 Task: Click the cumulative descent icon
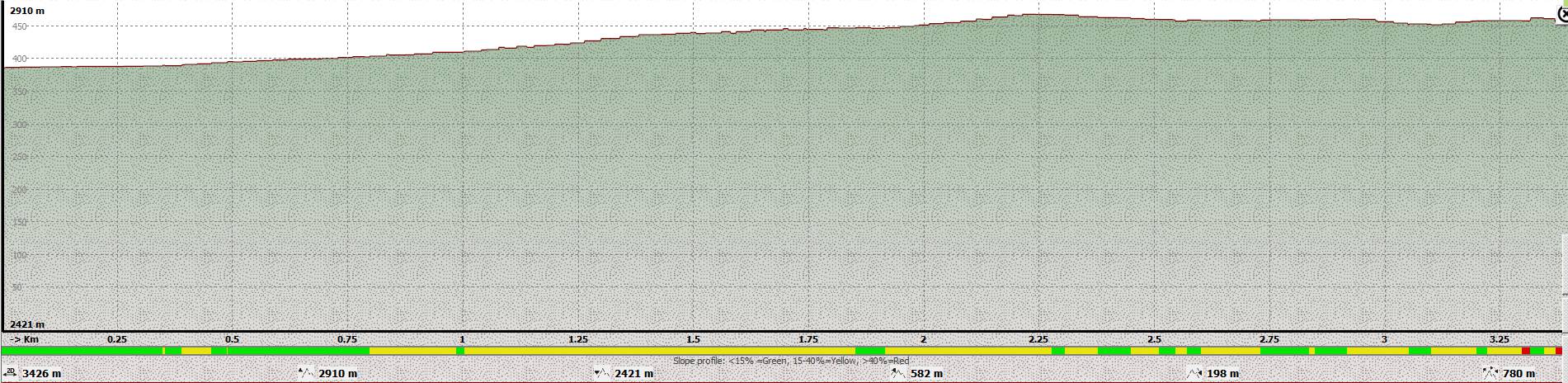(1194, 373)
